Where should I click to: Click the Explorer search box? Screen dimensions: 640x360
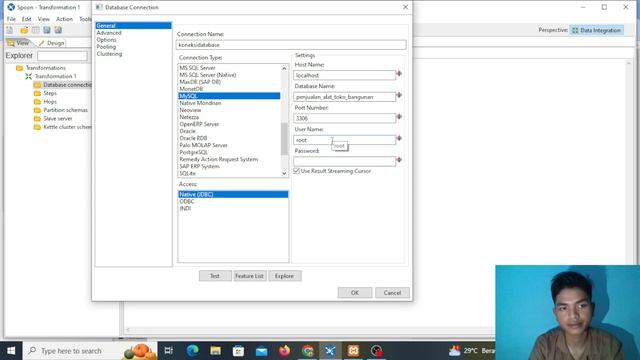click(x=62, y=56)
